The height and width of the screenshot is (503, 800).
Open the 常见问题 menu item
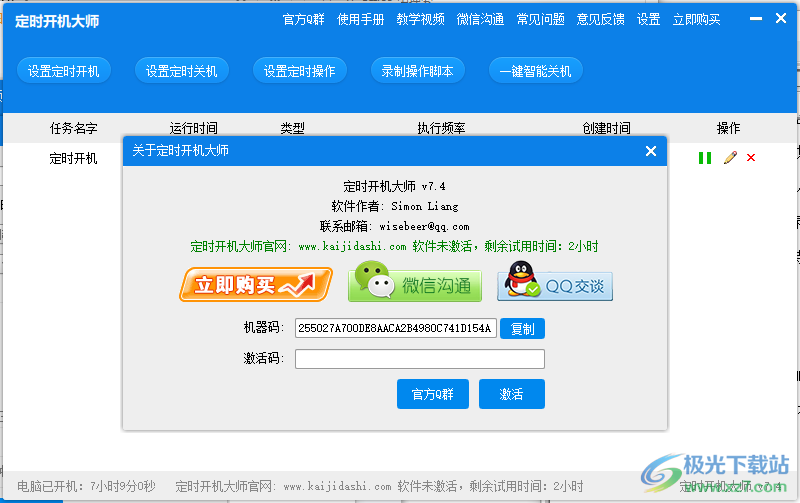coord(540,20)
